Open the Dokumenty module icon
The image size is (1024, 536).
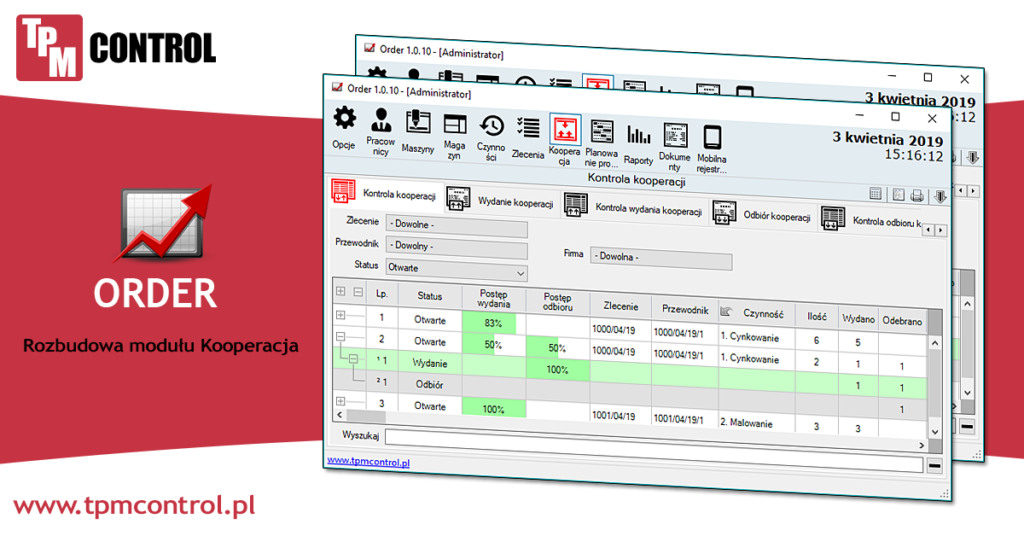(675, 136)
